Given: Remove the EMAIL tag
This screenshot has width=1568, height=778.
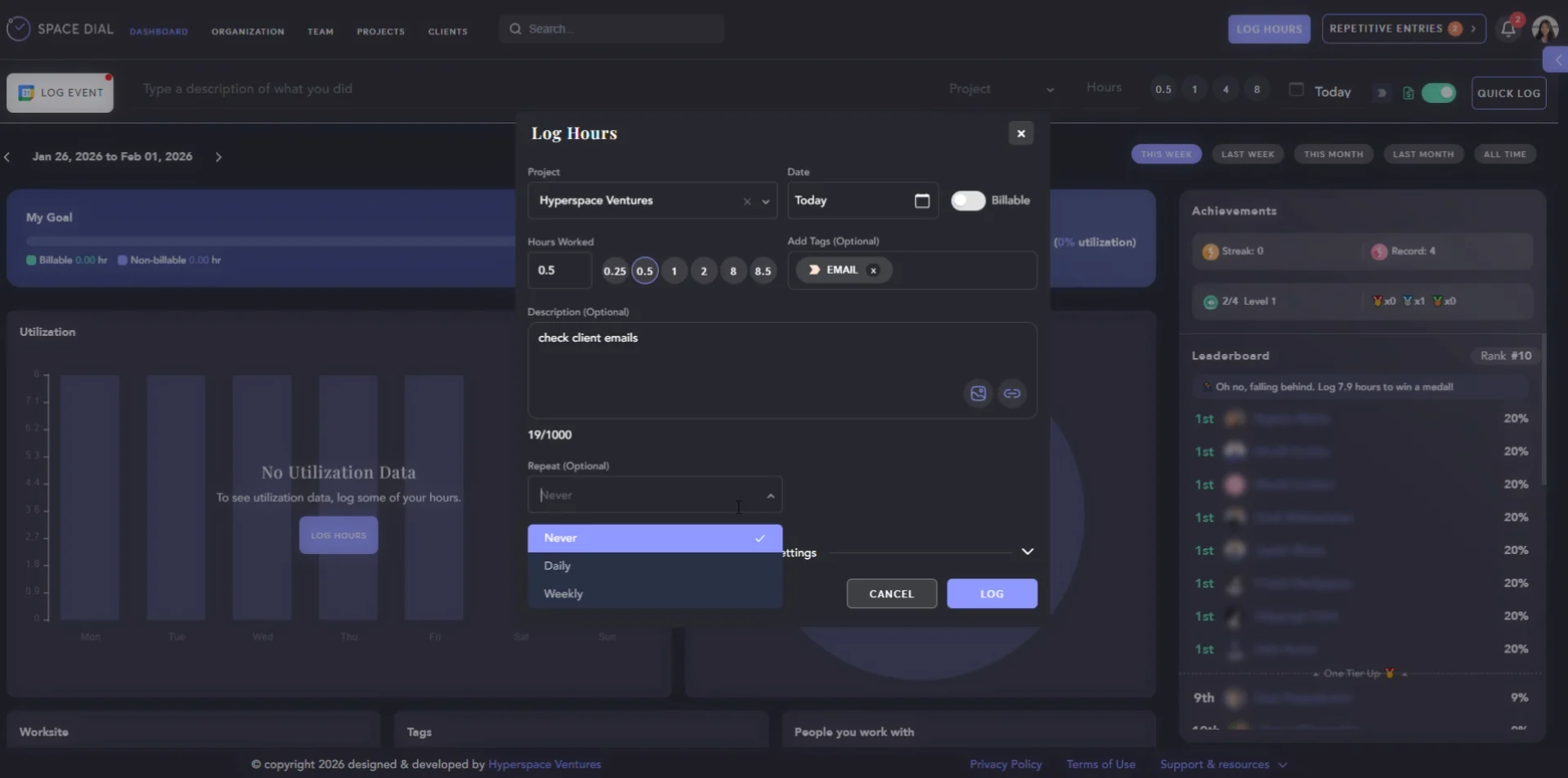Looking at the screenshot, I should pyautogui.click(x=873, y=271).
